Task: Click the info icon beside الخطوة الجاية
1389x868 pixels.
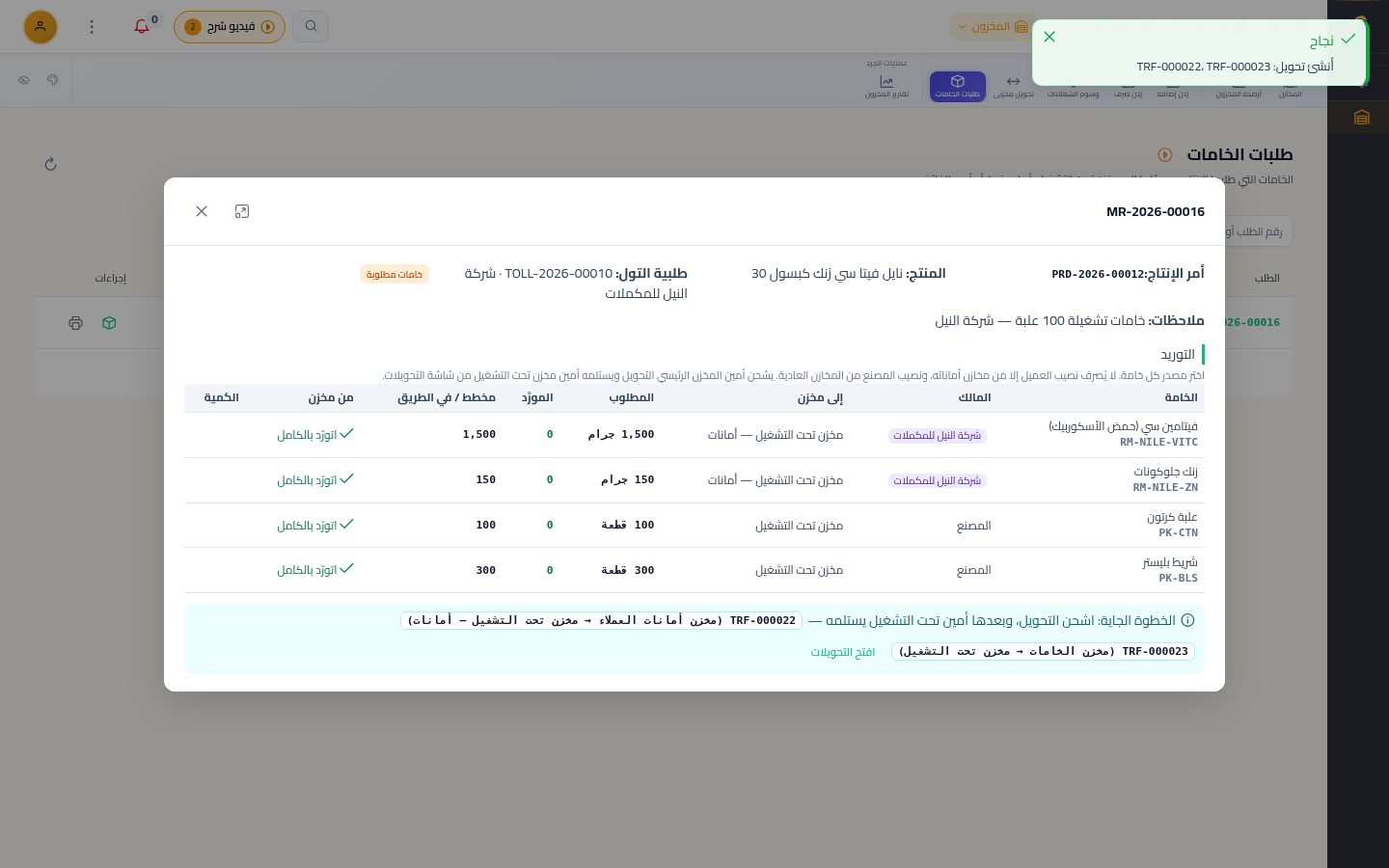Action: point(1188,620)
